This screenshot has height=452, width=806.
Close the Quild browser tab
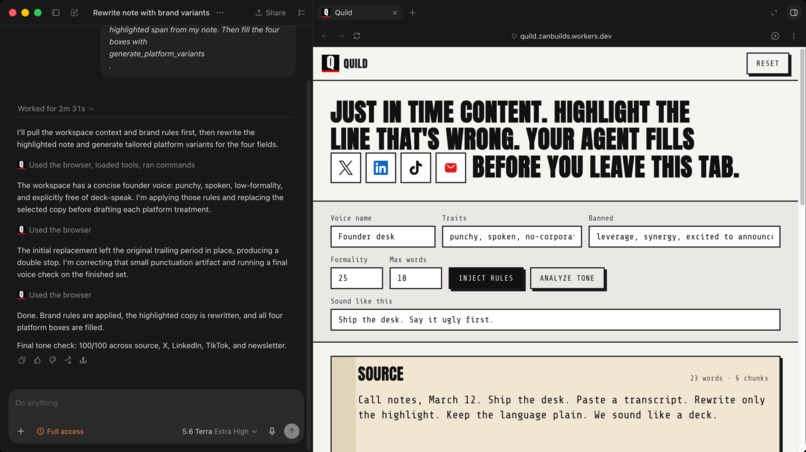click(x=395, y=12)
